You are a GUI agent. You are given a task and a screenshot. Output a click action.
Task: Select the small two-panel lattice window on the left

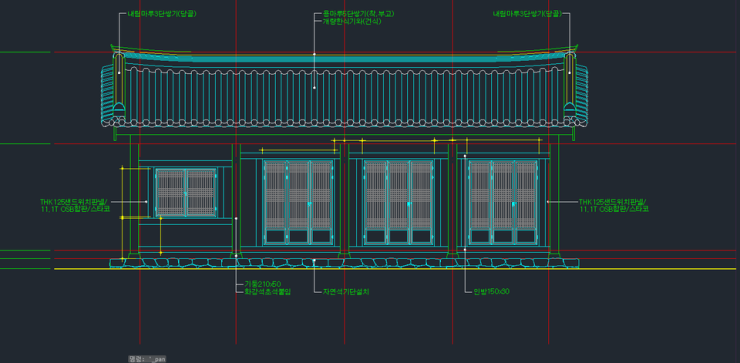pyautogui.click(x=186, y=193)
